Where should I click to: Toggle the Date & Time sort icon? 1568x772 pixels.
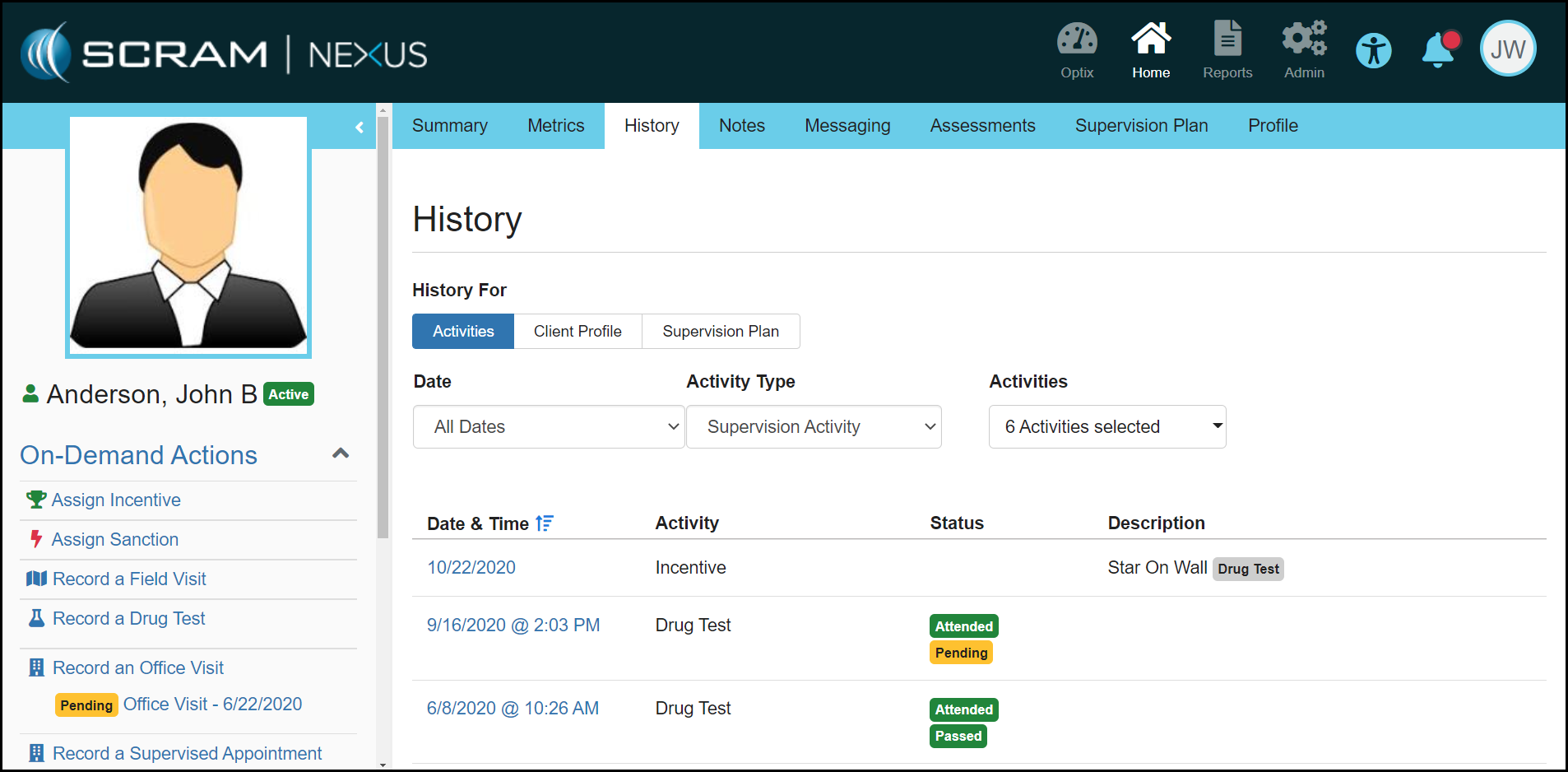tap(545, 523)
